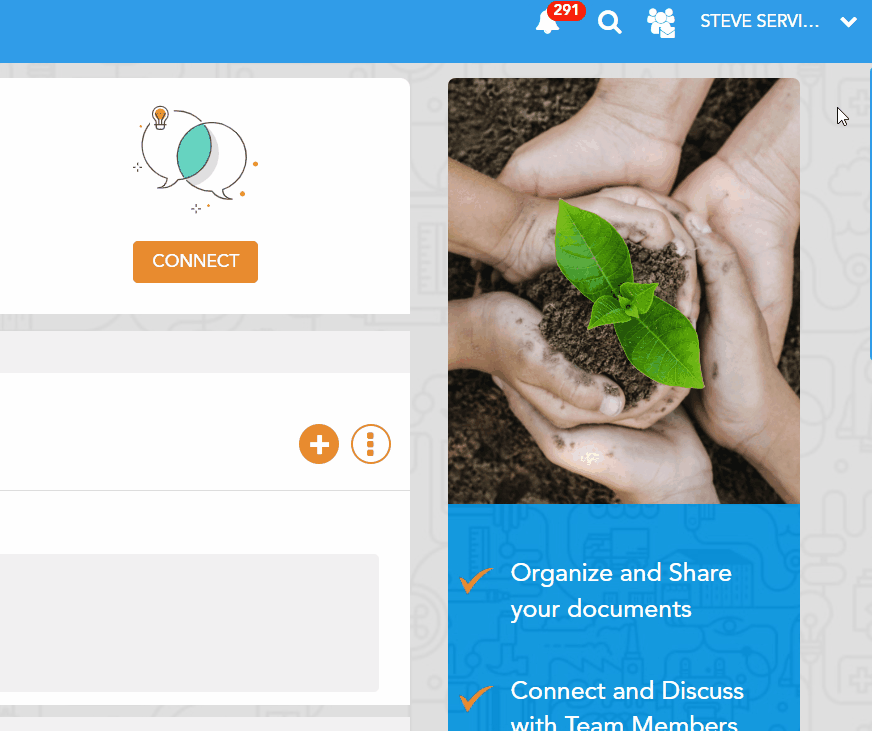
Task: Click the orange CONNECT button
Action: [195, 261]
